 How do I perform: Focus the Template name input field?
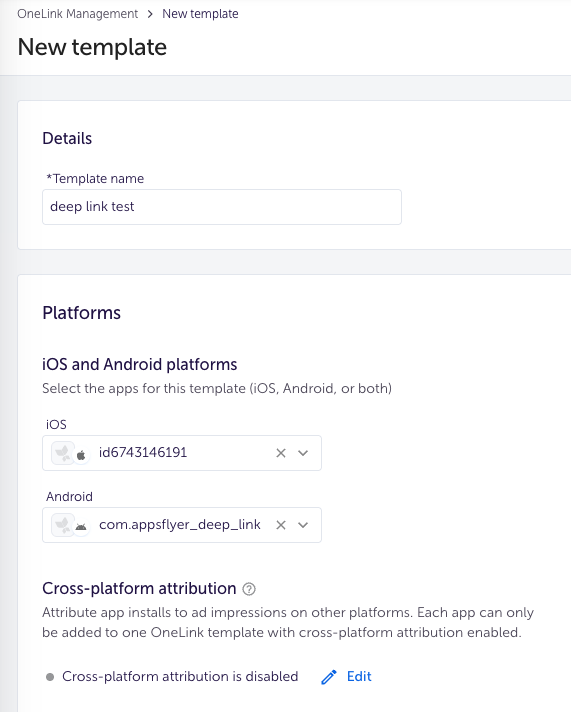point(222,207)
